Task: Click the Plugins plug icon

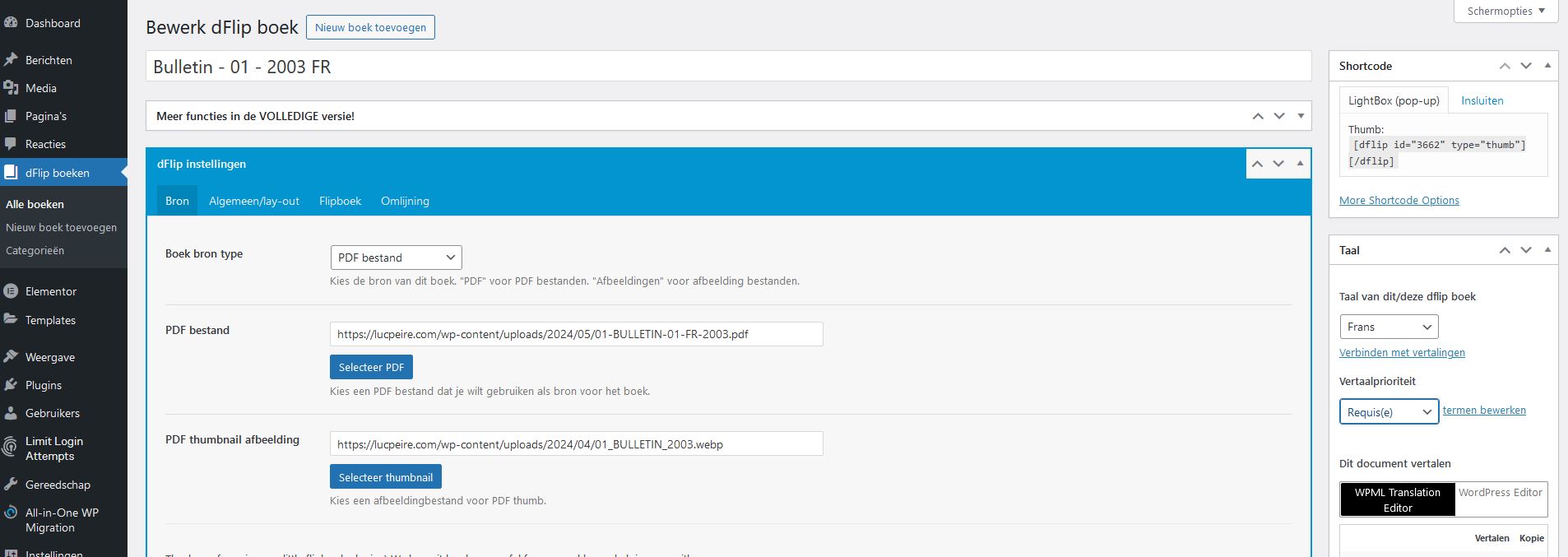Action: click(x=11, y=385)
